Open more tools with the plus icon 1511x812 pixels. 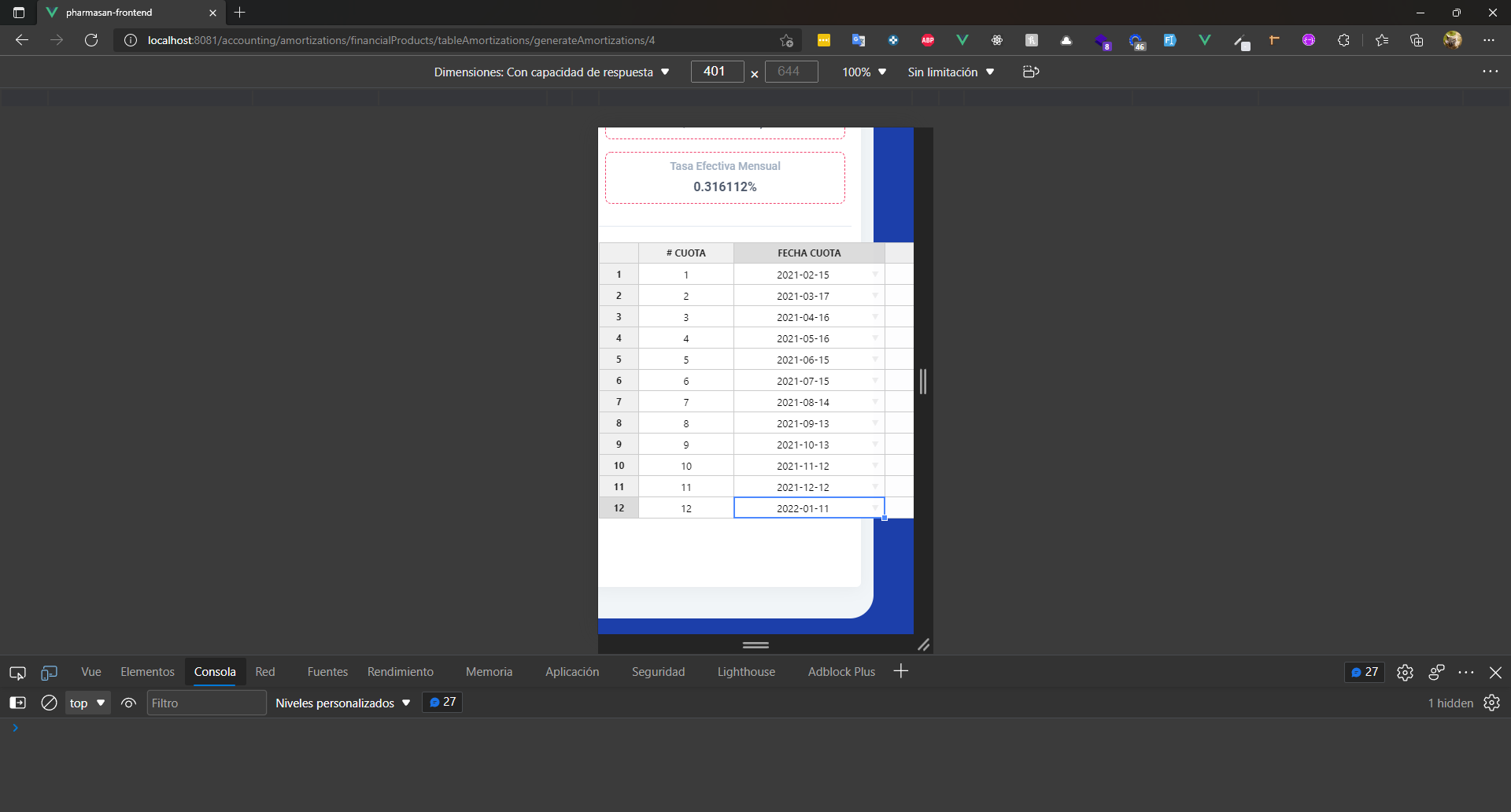[901, 671]
